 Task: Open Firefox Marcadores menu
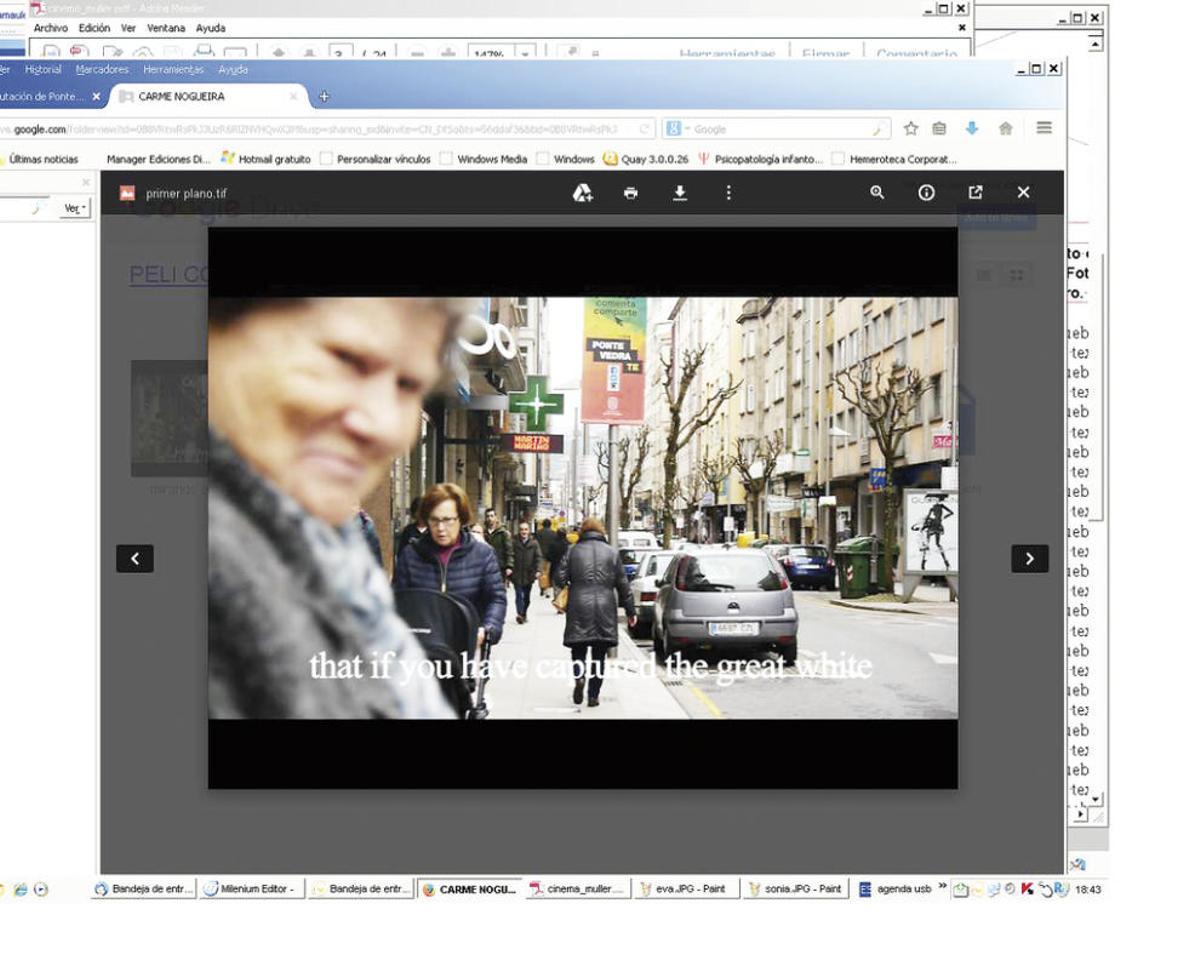coord(102,70)
